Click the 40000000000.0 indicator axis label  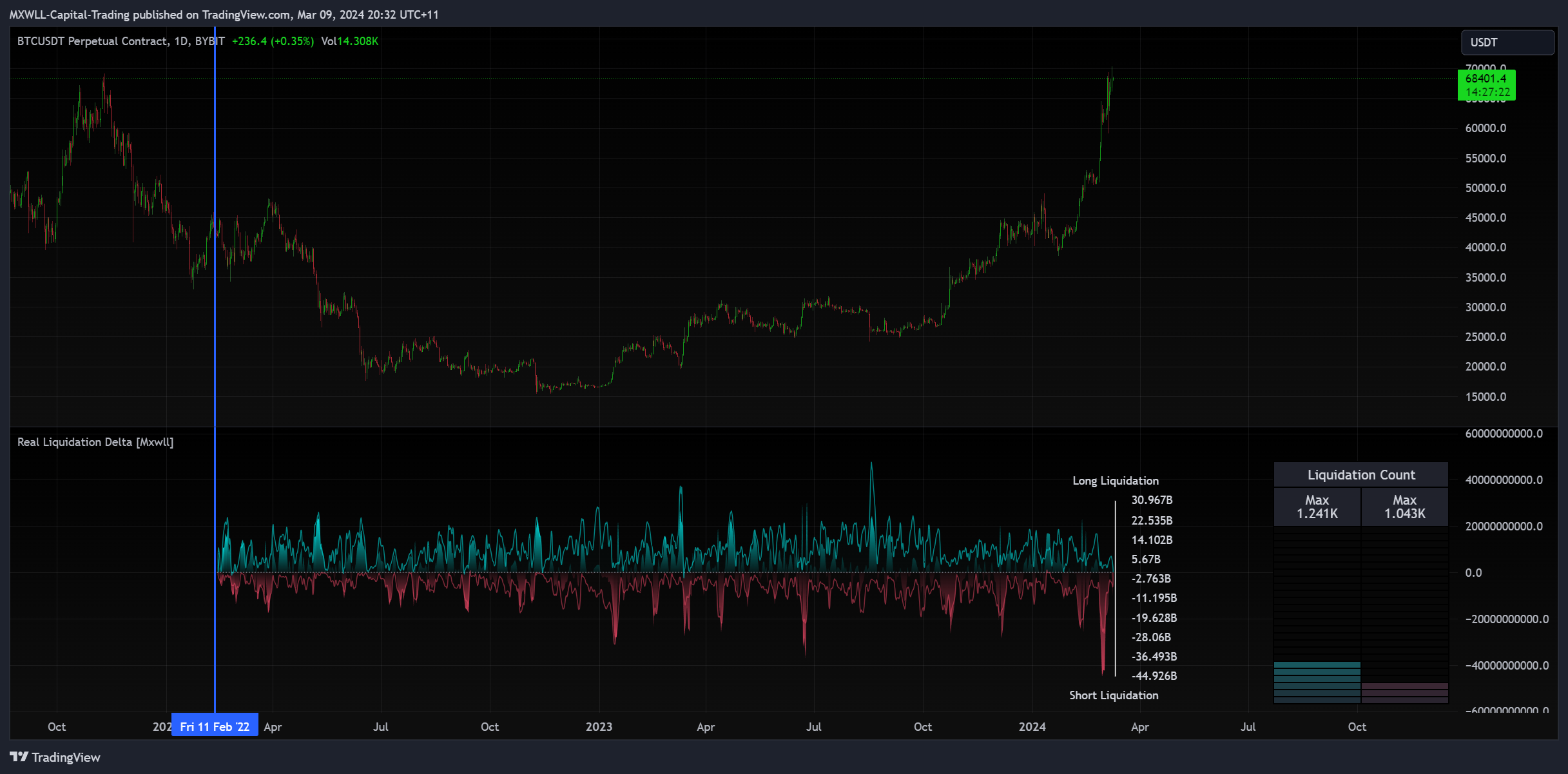tap(1504, 480)
